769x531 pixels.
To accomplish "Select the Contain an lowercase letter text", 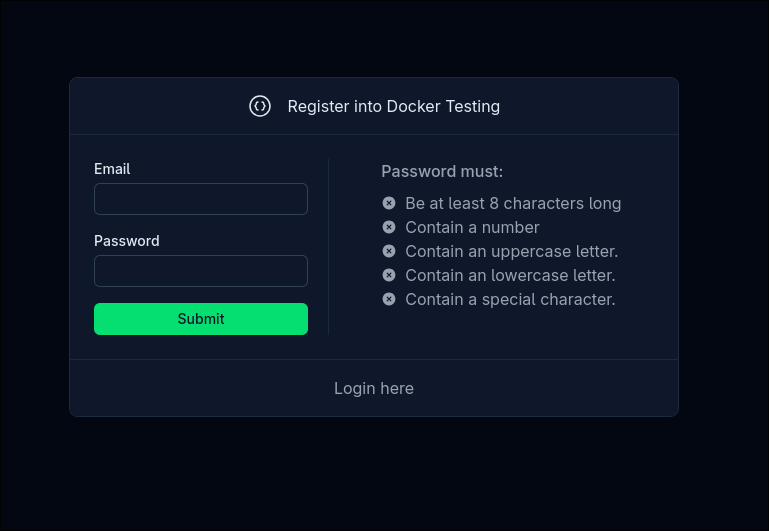I will pos(510,275).
